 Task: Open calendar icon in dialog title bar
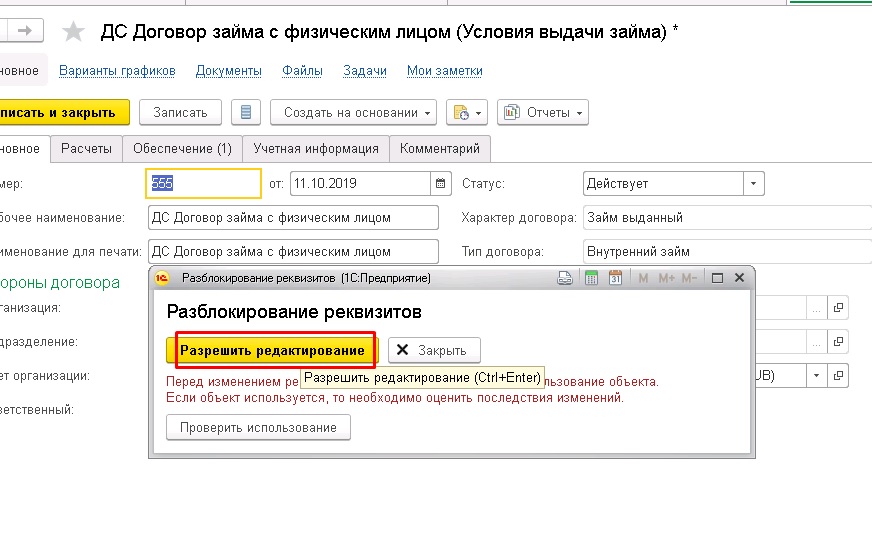click(615, 278)
